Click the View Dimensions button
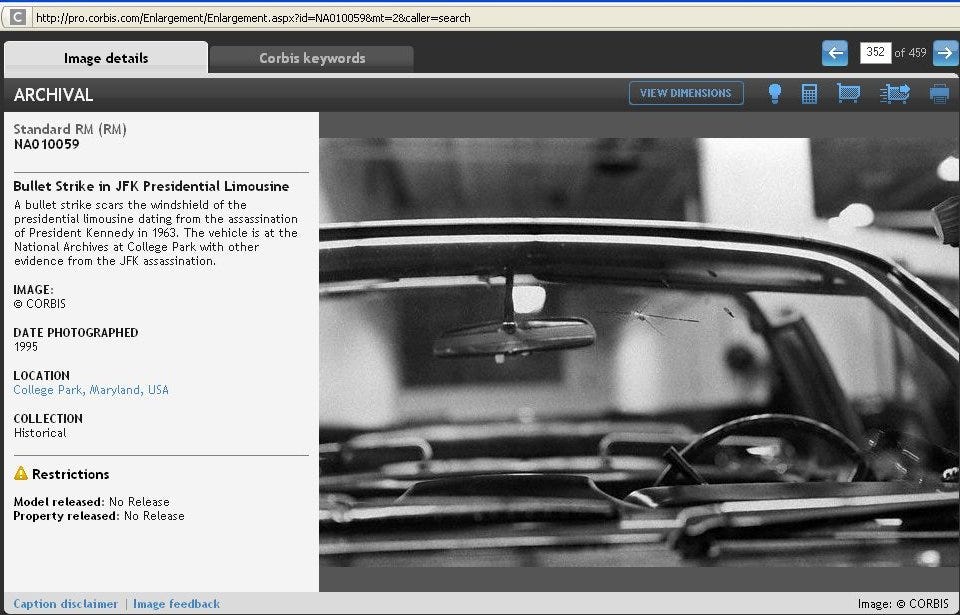The image size is (960, 615). (x=686, y=93)
